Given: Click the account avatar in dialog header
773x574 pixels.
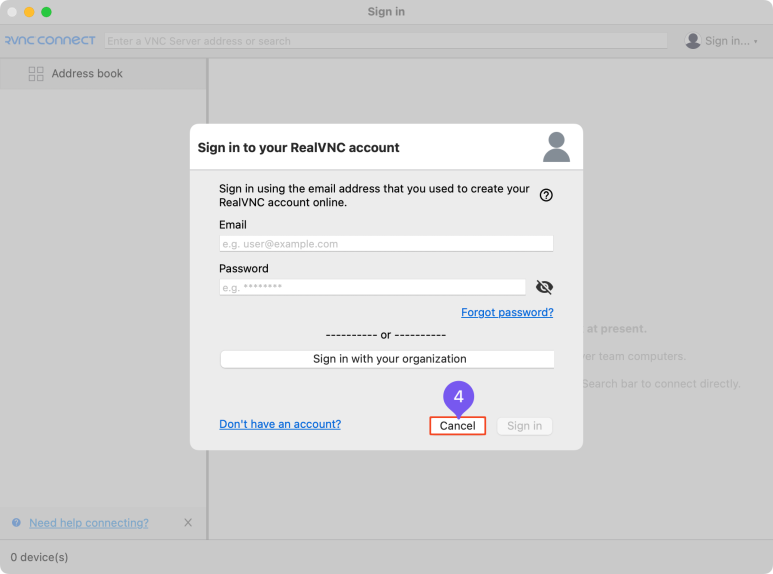Looking at the screenshot, I should pos(556,147).
